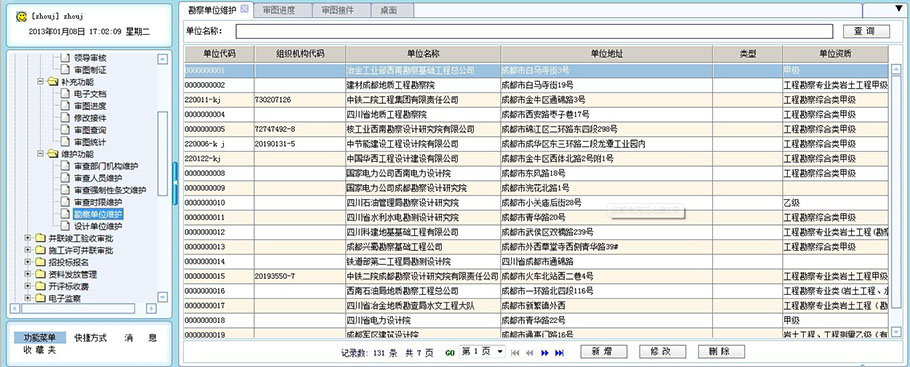
Task: Sort by the 单位代码 column header
Action: (x=219, y=54)
